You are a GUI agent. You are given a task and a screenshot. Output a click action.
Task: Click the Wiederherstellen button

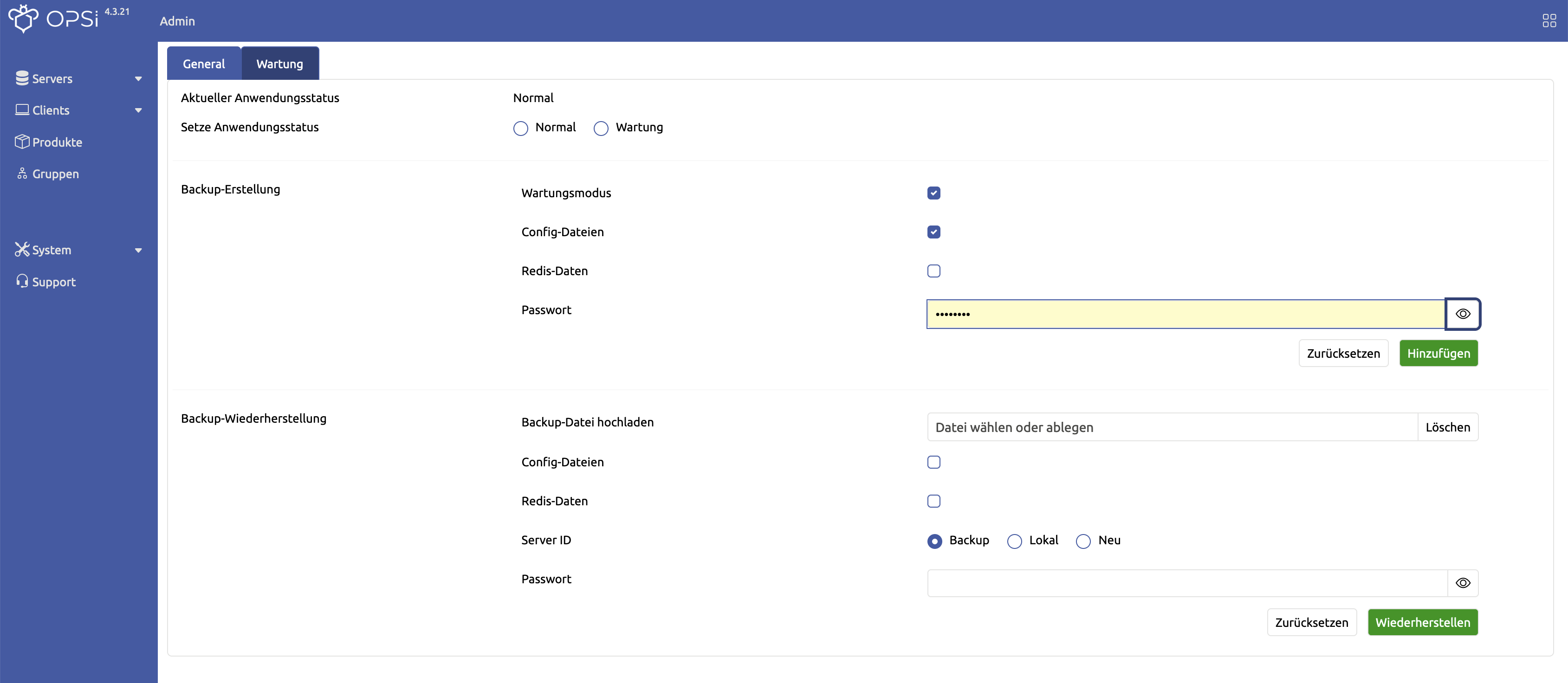[x=1422, y=622]
